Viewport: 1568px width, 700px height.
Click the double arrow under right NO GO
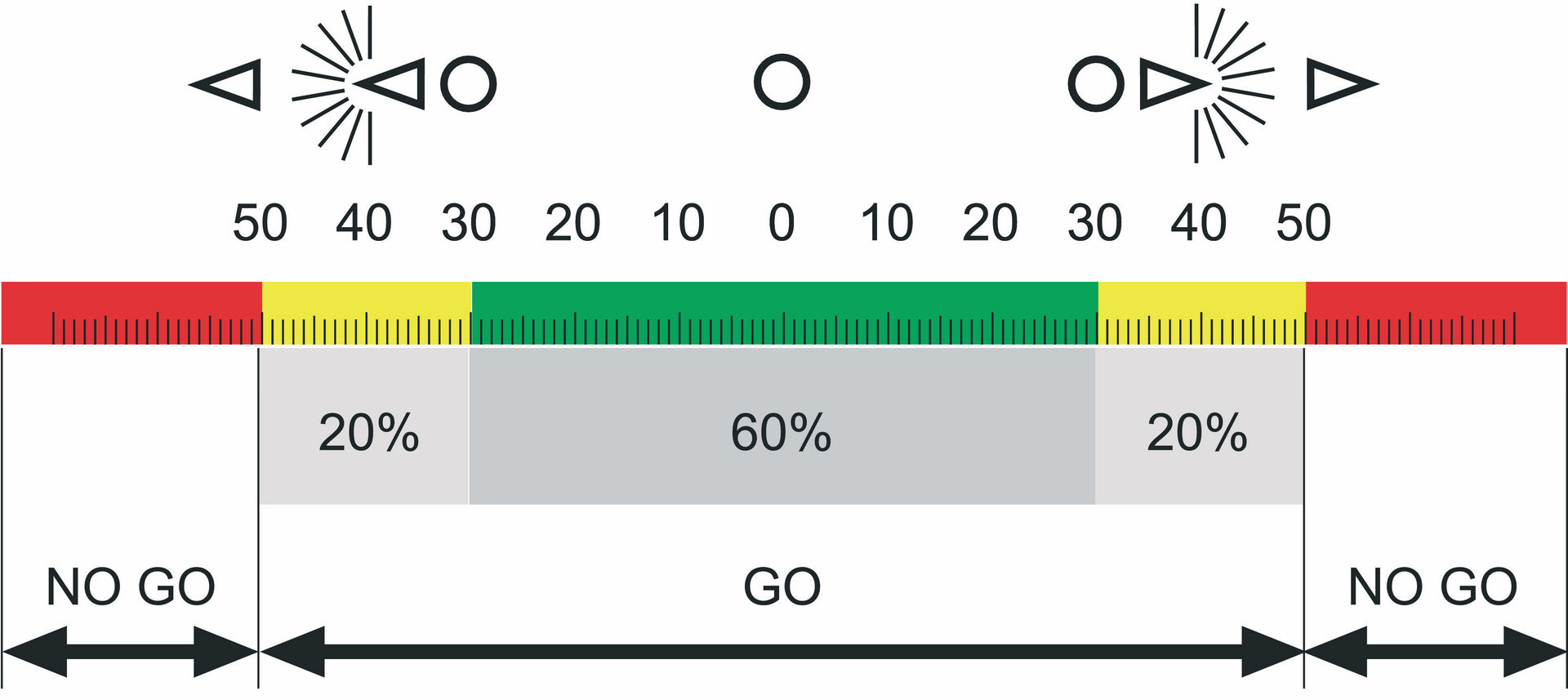point(1435,652)
